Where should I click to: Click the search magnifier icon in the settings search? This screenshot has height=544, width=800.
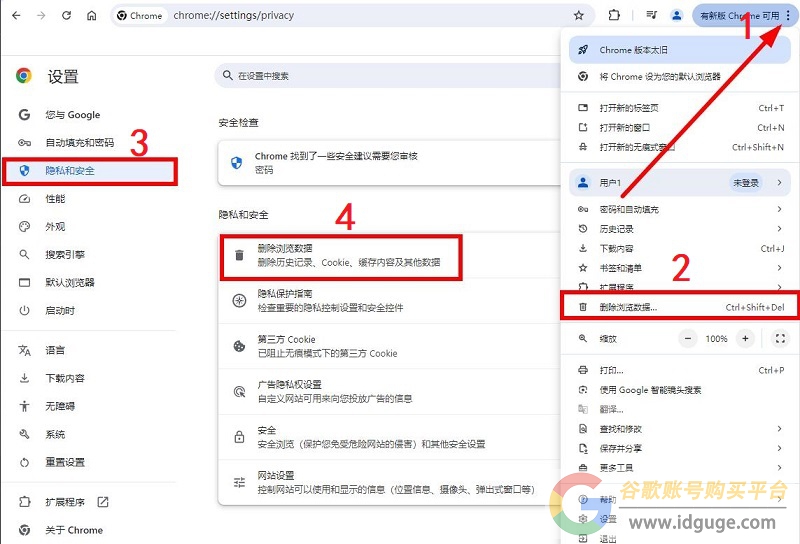228,76
